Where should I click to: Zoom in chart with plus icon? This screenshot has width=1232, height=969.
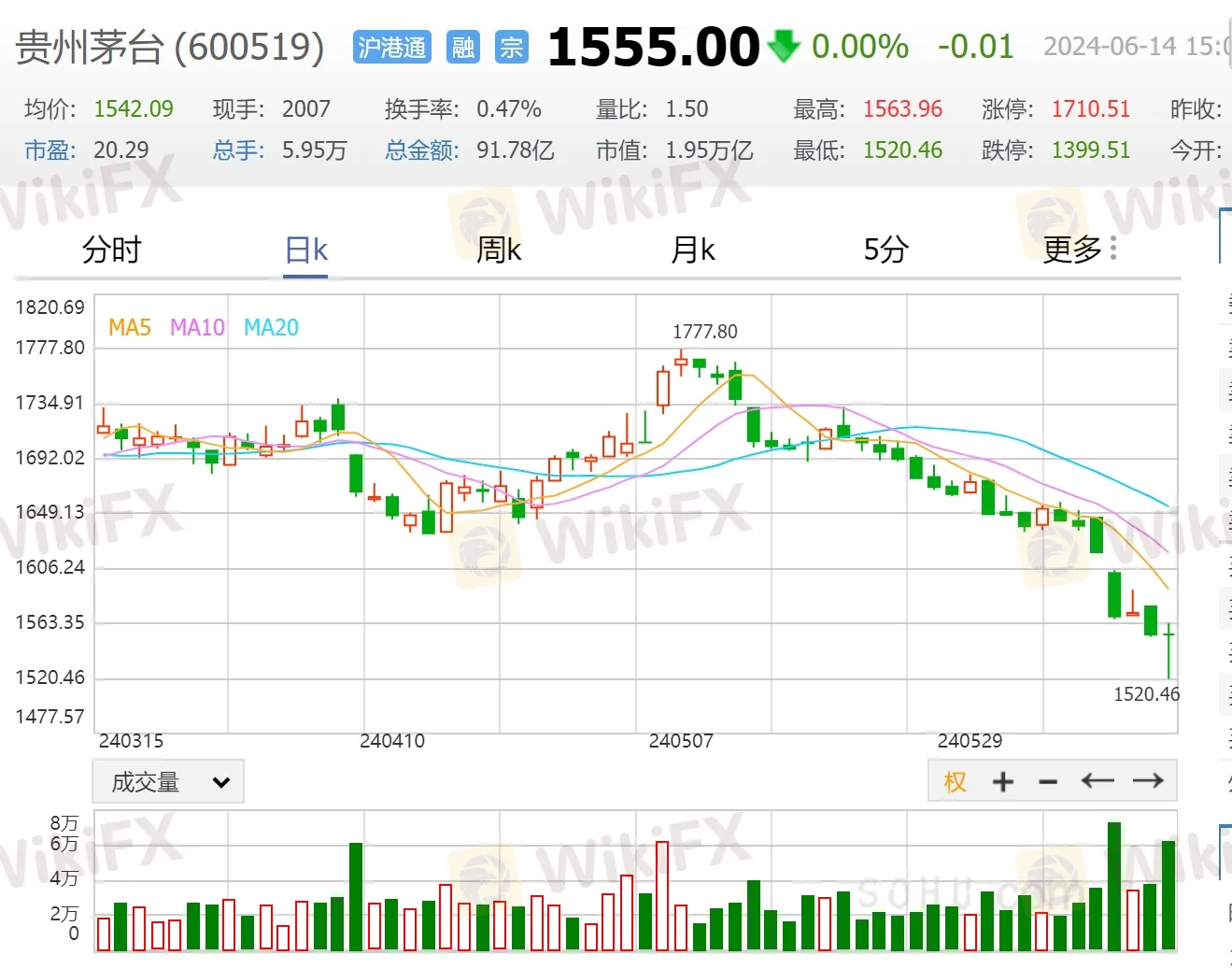(x=1002, y=781)
